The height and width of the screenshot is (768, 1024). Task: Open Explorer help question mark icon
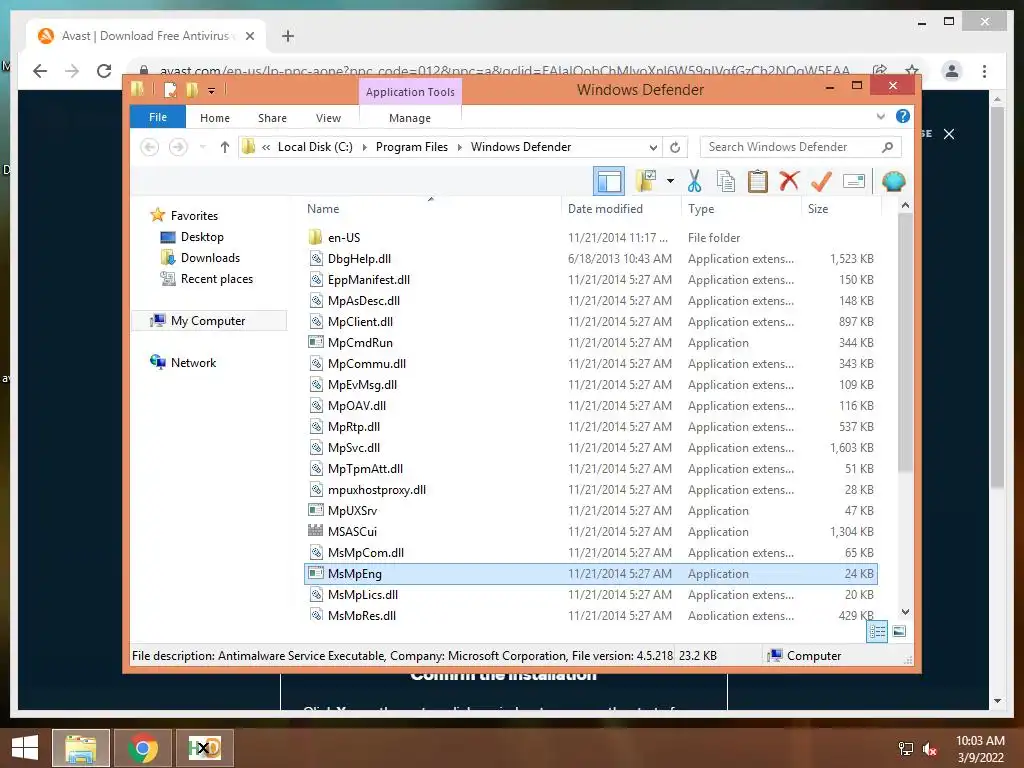click(903, 116)
